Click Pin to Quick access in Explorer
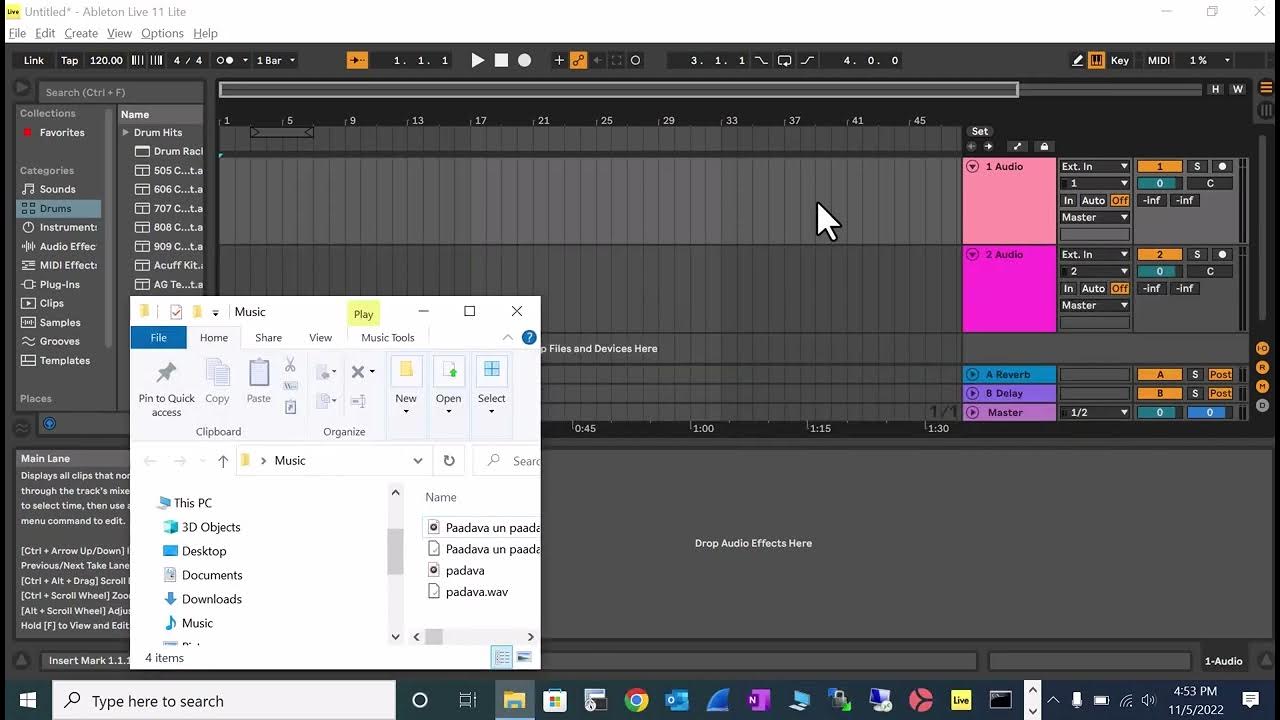This screenshot has height=720, width=1280. 166,388
